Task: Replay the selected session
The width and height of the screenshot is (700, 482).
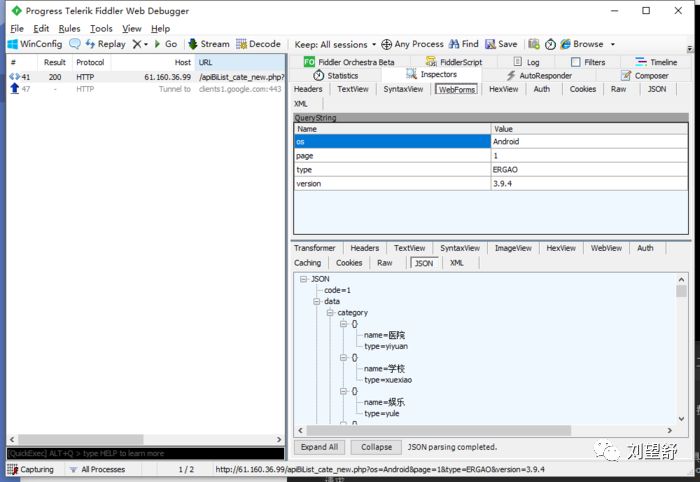Action: 105,44
